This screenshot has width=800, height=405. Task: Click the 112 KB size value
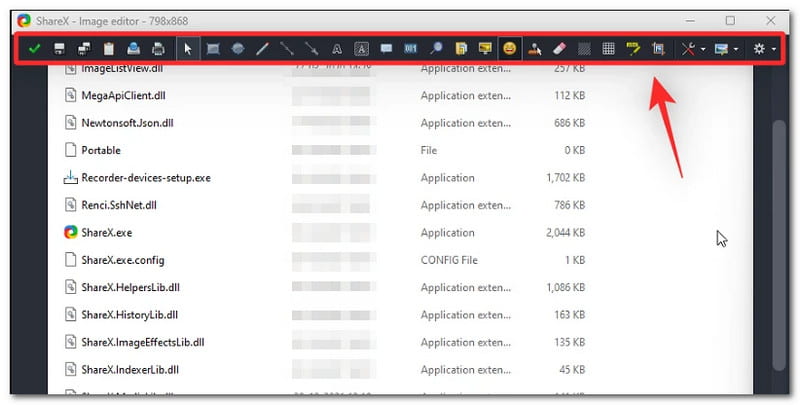(569, 95)
